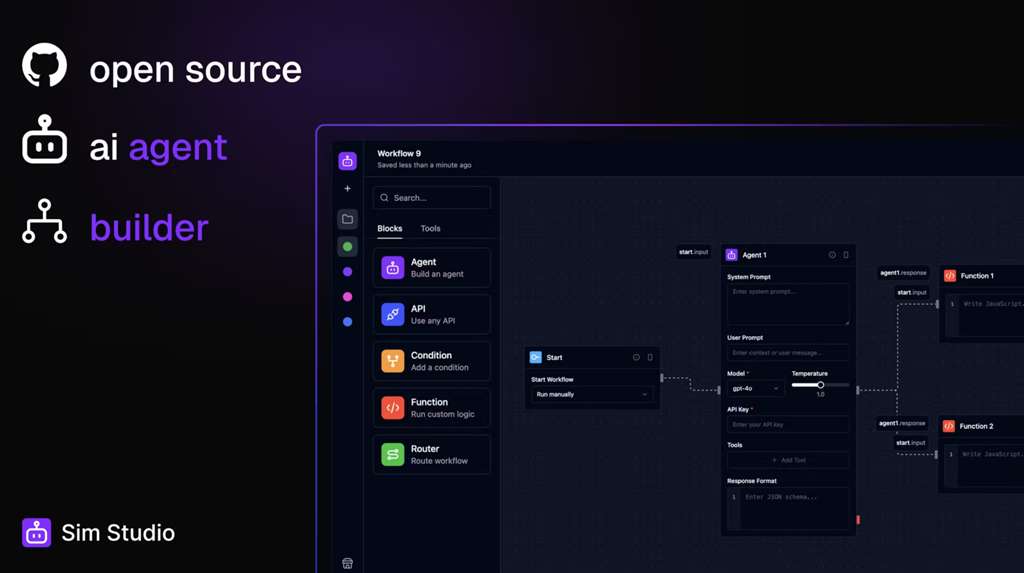The image size is (1024, 573).
Task: Click the agent1.response tag beside Function 2
Action: tap(902, 423)
